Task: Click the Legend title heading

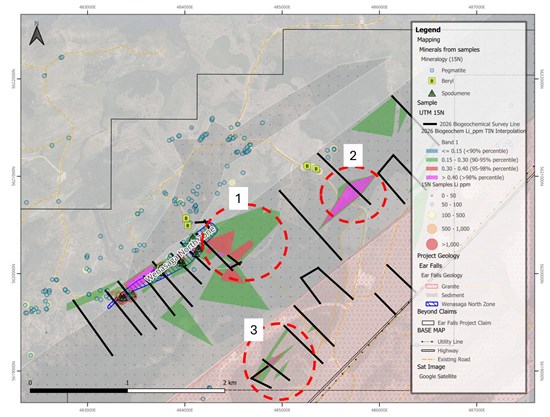Action: coord(428,30)
